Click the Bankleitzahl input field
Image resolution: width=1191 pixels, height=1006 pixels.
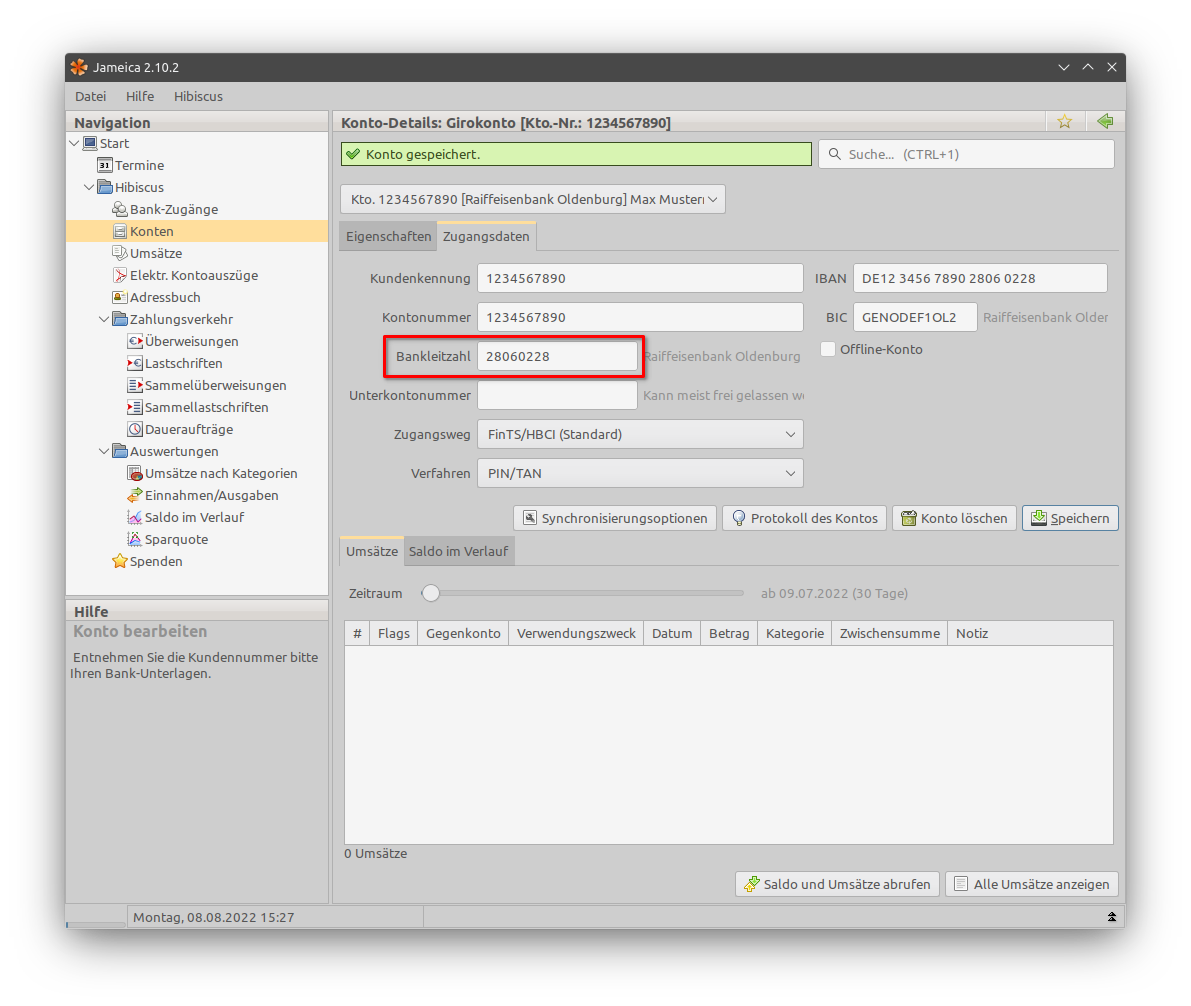(x=557, y=356)
